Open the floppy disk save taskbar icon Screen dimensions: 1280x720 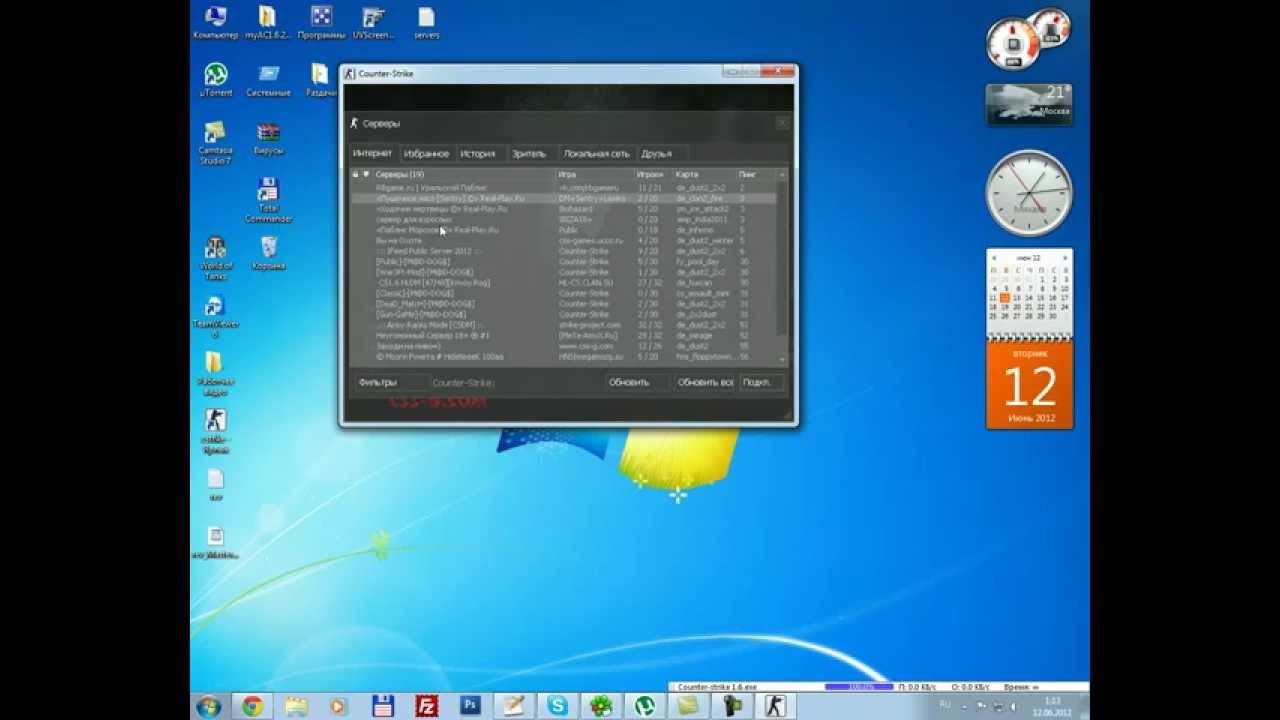382,706
